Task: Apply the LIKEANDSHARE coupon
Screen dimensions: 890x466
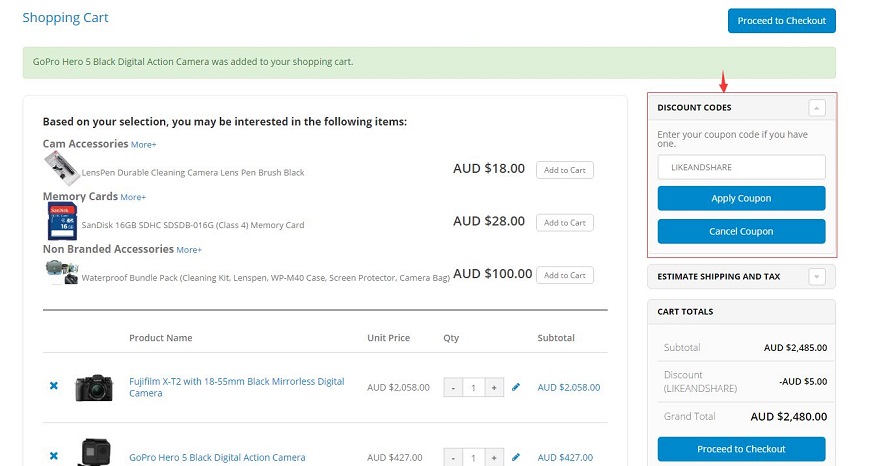Action: point(741,198)
